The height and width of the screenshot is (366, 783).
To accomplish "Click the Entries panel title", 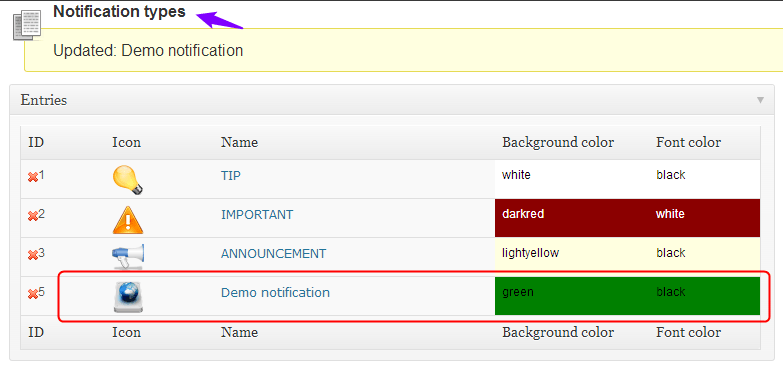I will (44, 100).
